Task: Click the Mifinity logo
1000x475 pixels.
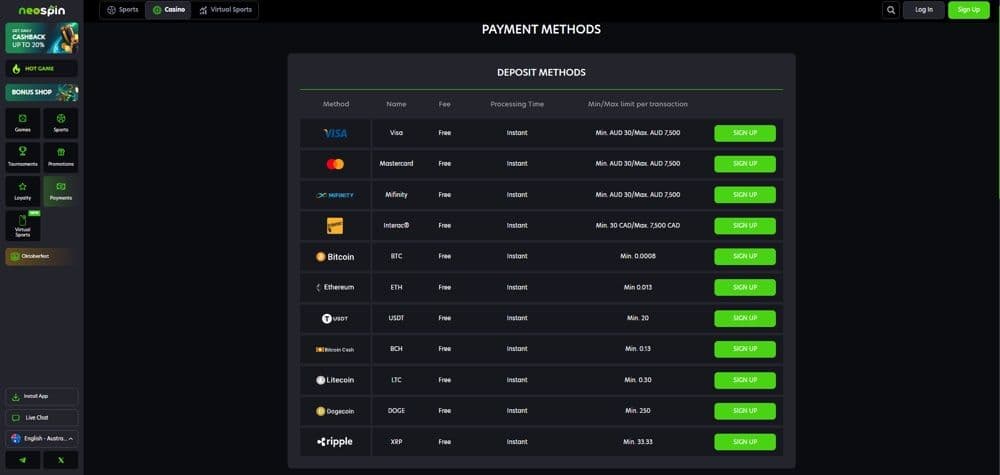Action: tap(335, 195)
